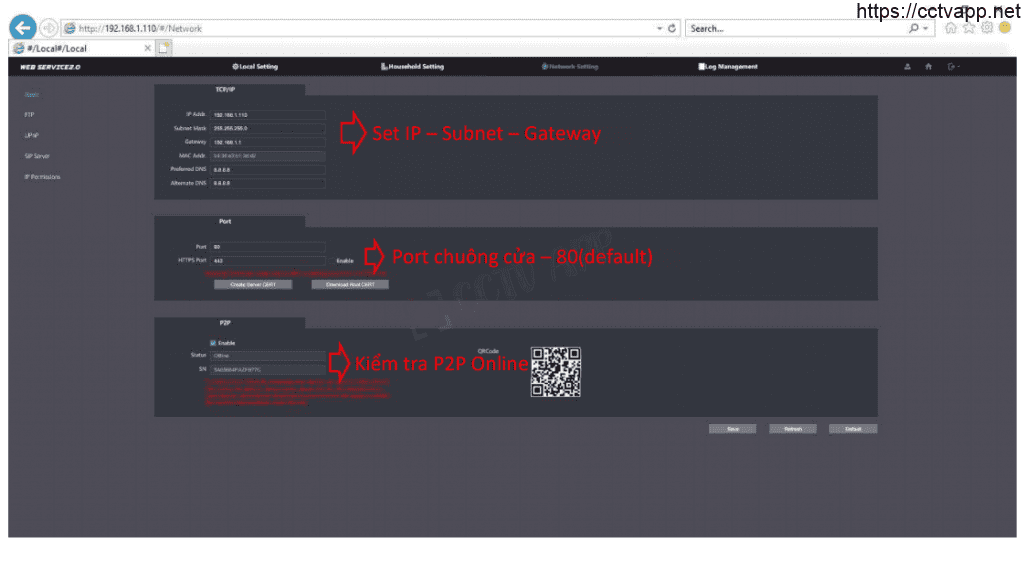Screen dimensions: 1024x564
Task: Click the home icon in web service header
Action: tap(928, 67)
